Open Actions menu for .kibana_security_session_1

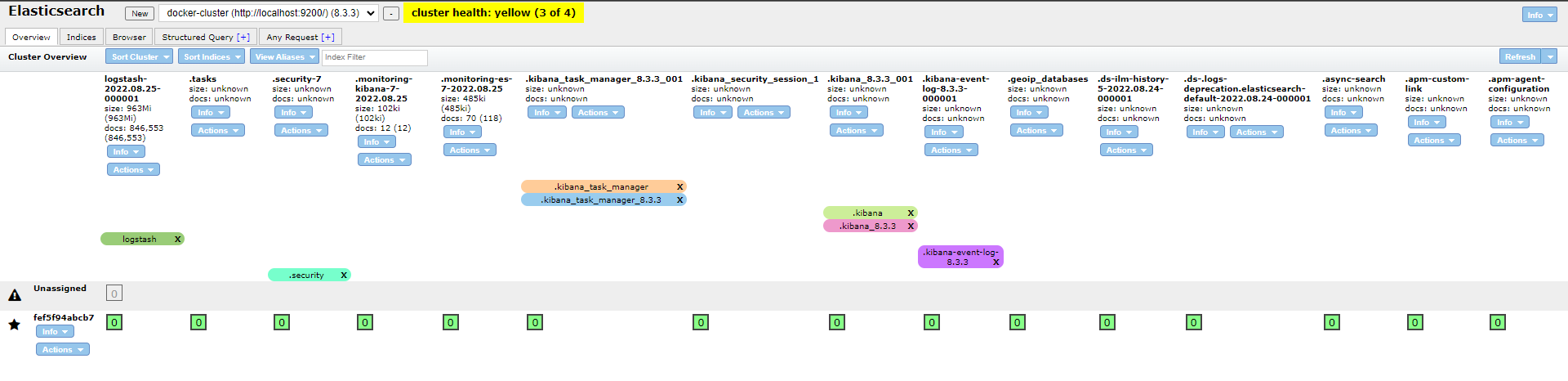[764, 113]
